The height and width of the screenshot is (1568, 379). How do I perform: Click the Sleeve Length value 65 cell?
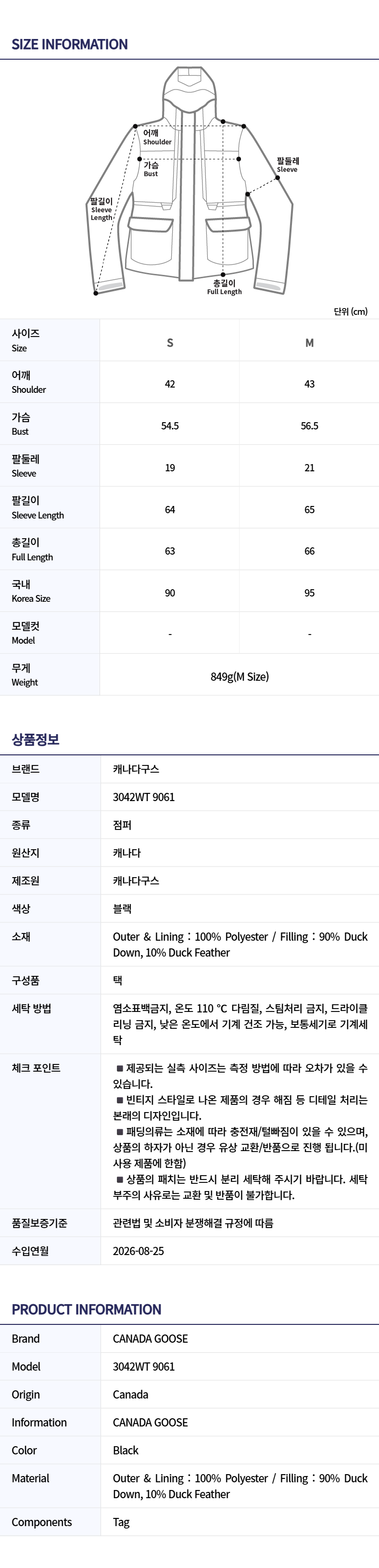pos(309,509)
